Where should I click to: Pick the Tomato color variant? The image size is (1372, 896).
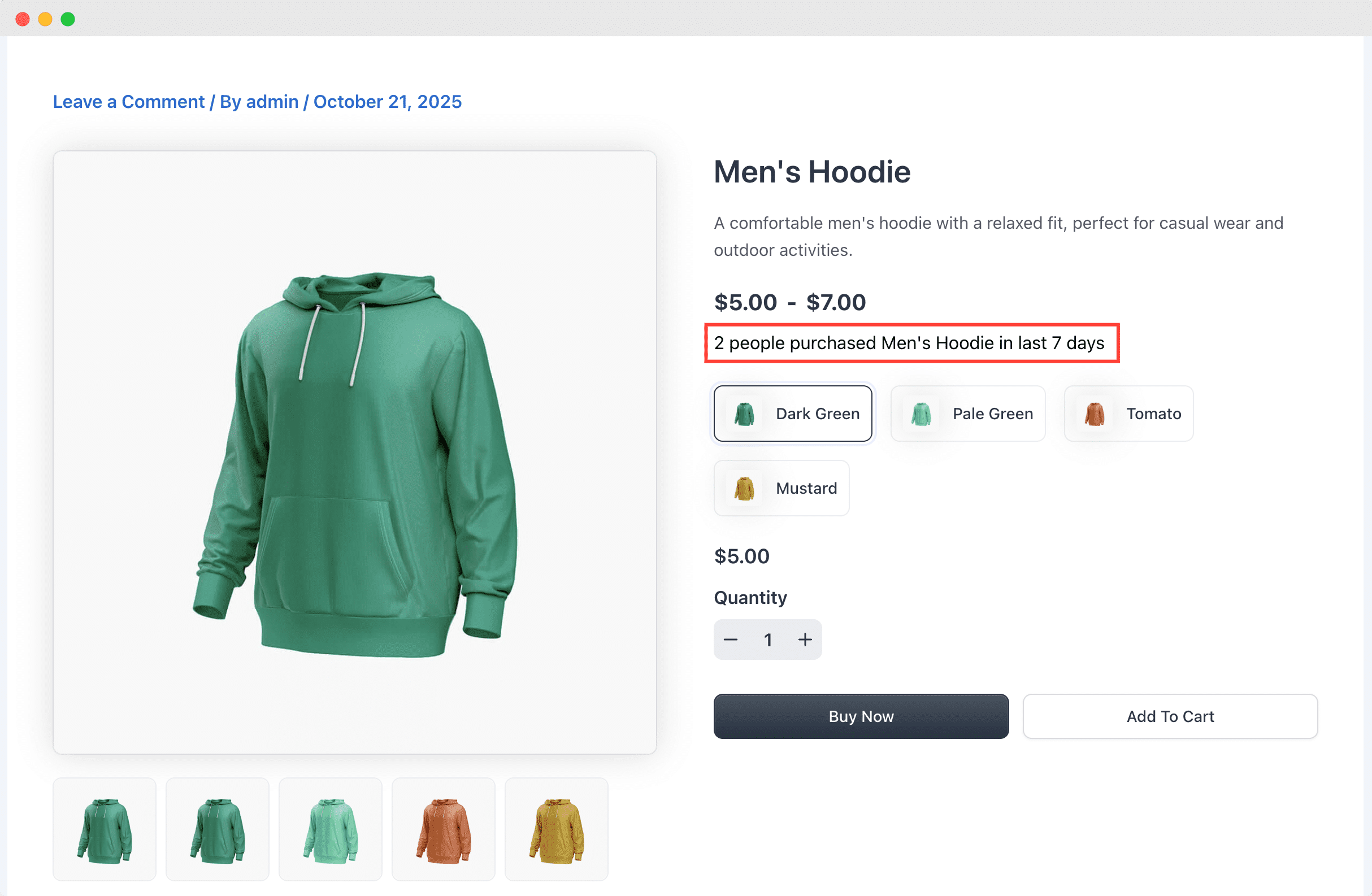[x=1128, y=414]
